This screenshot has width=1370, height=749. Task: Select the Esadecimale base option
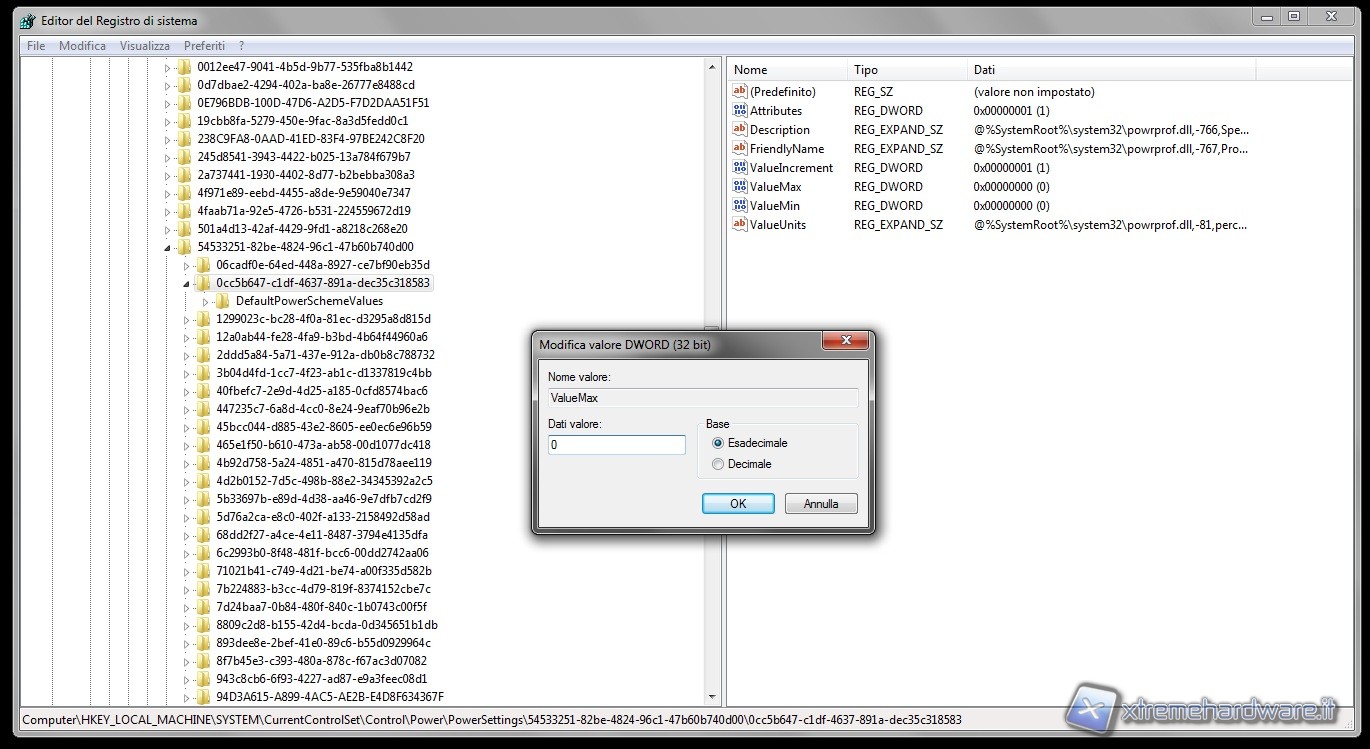(718, 443)
